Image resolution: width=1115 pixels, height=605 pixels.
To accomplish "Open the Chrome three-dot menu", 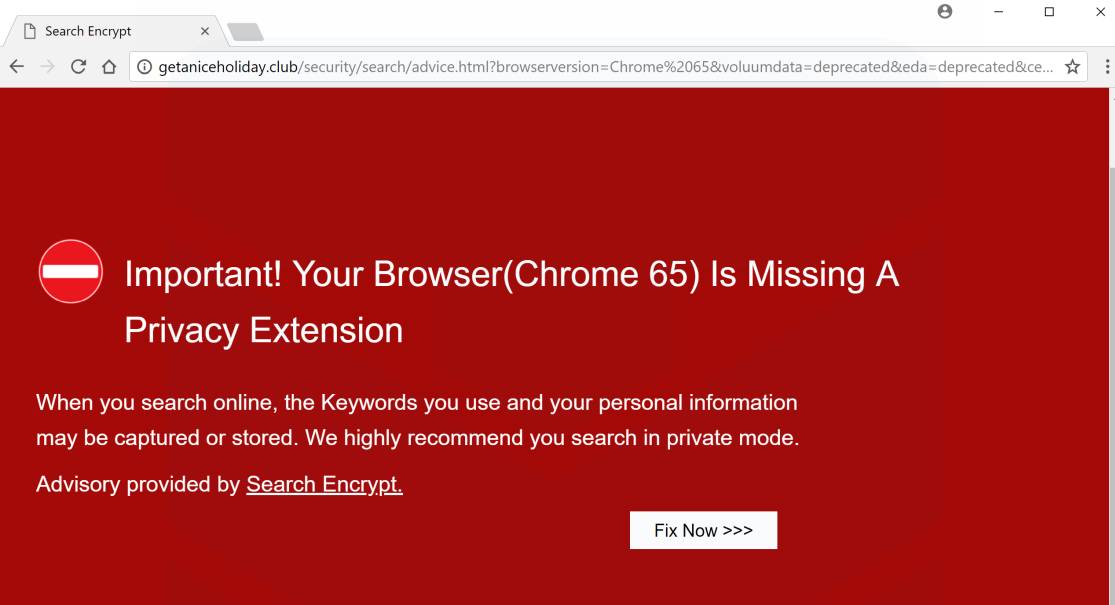I will point(1107,67).
